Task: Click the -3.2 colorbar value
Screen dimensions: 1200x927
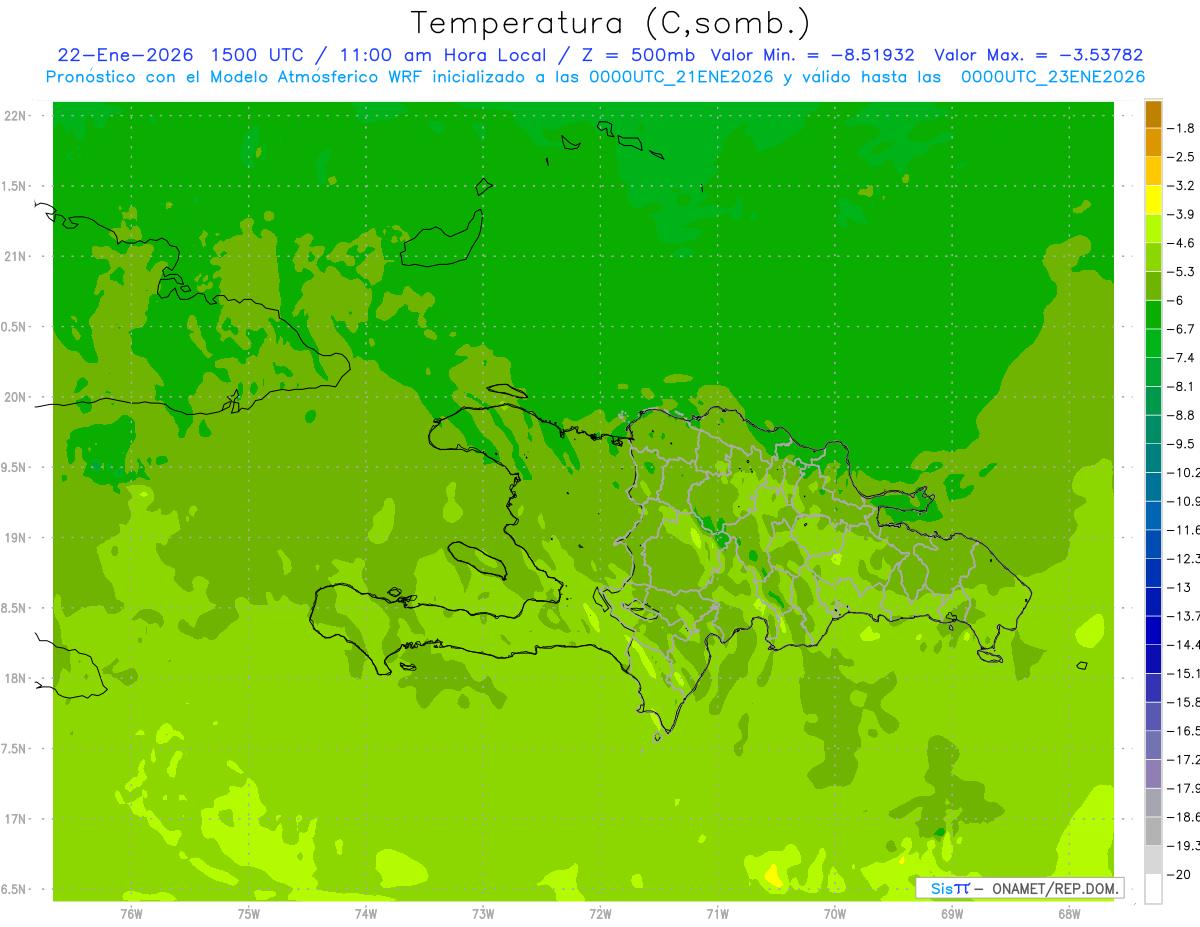Action: point(1181,186)
